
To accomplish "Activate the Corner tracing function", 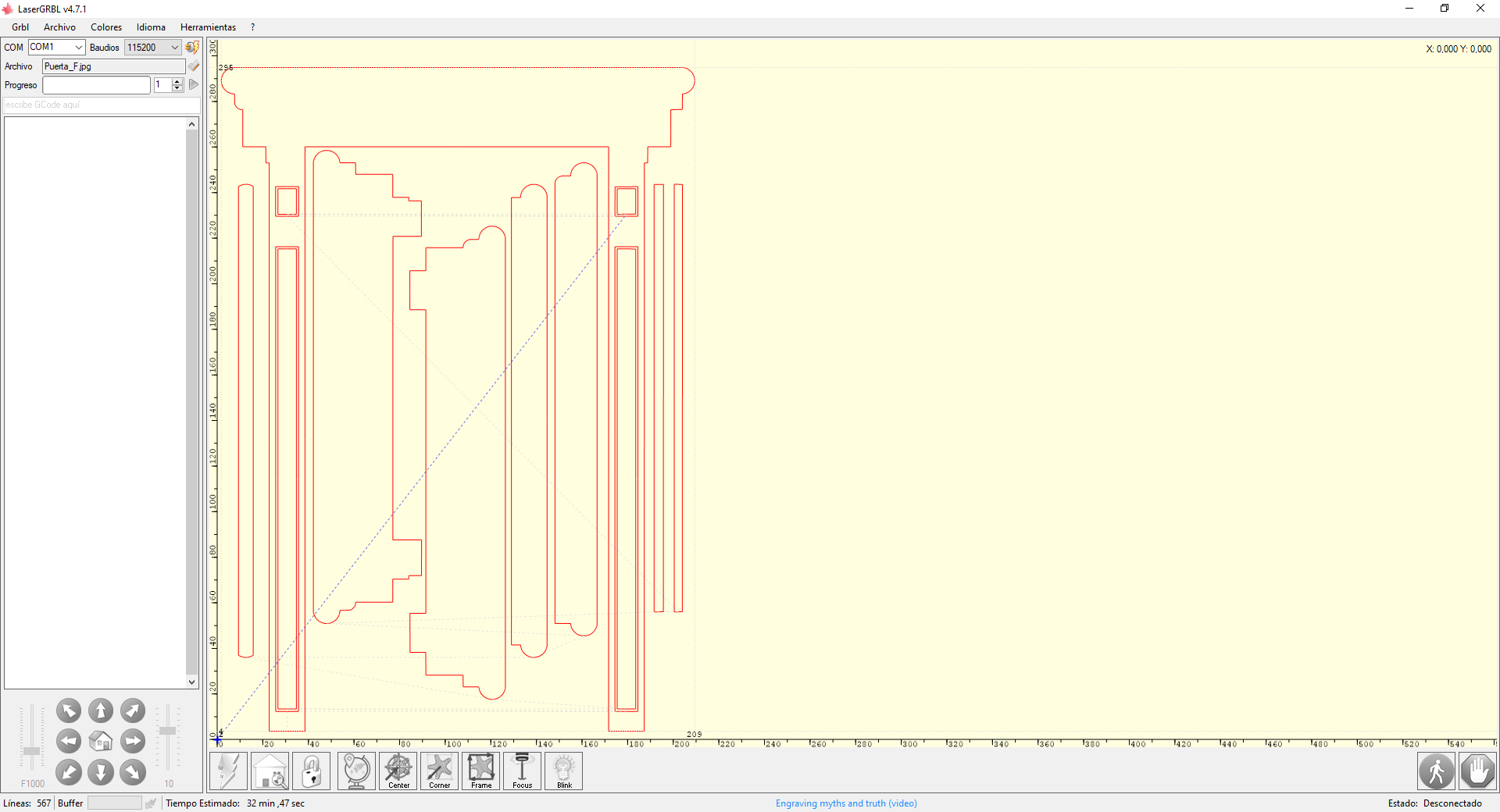I will [439, 771].
